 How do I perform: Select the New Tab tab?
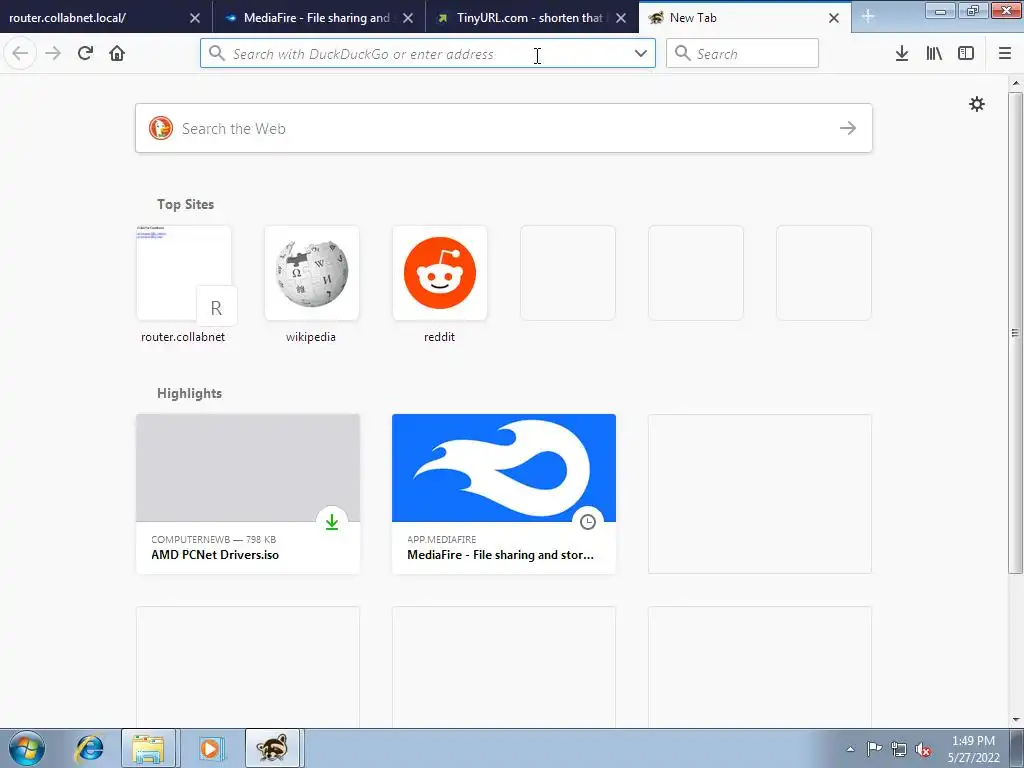tap(744, 18)
